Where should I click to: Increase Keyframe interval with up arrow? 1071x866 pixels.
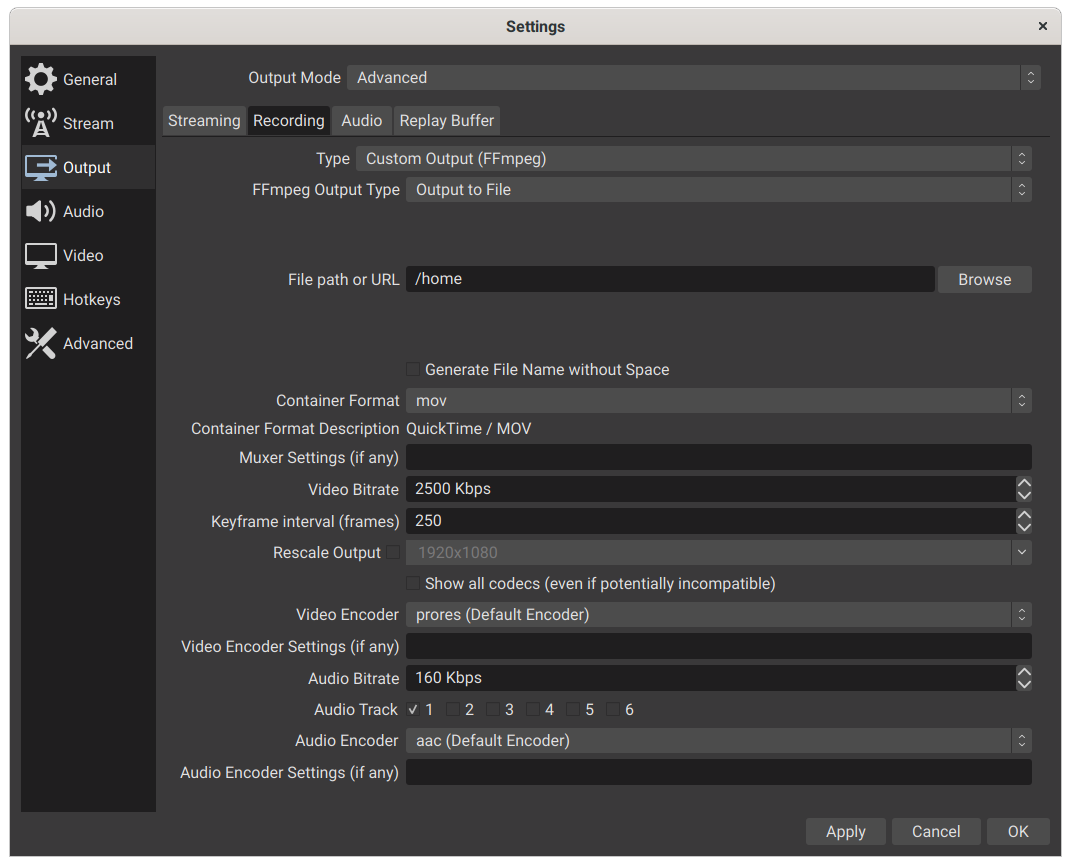coord(1024,515)
